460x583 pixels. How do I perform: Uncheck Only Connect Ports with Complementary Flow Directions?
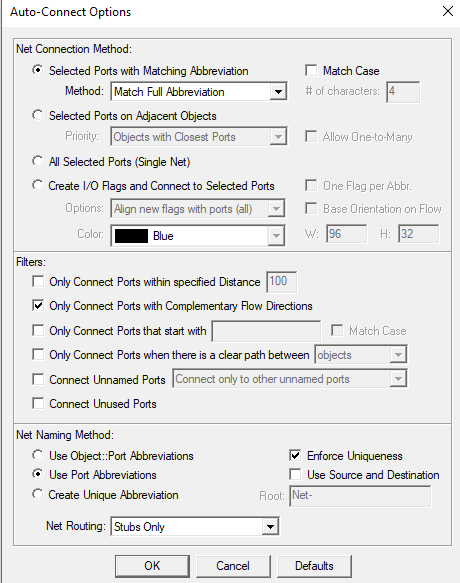(x=38, y=306)
